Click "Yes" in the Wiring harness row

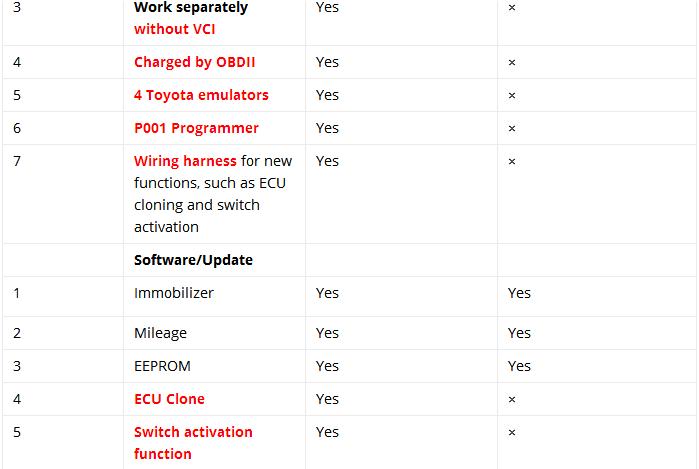[x=327, y=161]
